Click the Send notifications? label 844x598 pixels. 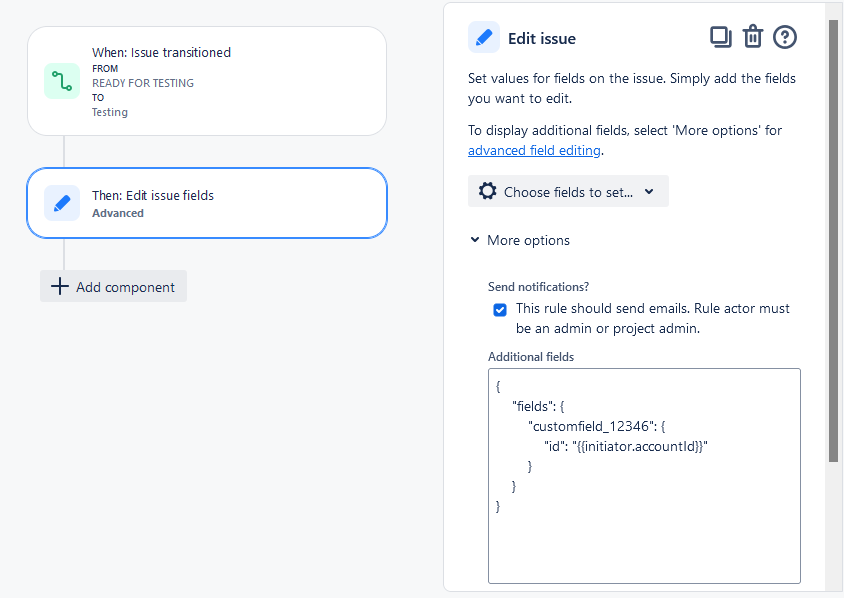(538, 287)
